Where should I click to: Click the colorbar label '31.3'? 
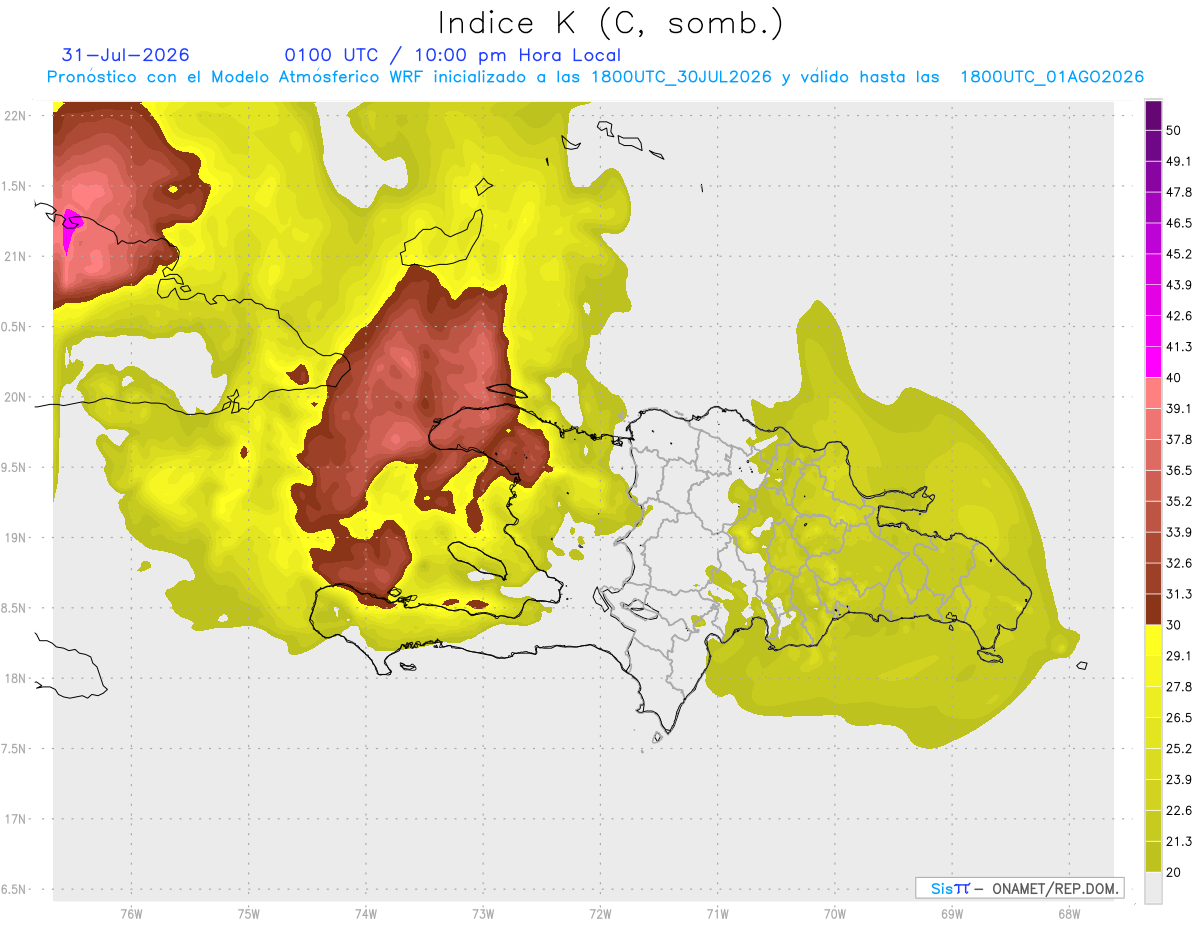pyautogui.click(x=1179, y=594)
